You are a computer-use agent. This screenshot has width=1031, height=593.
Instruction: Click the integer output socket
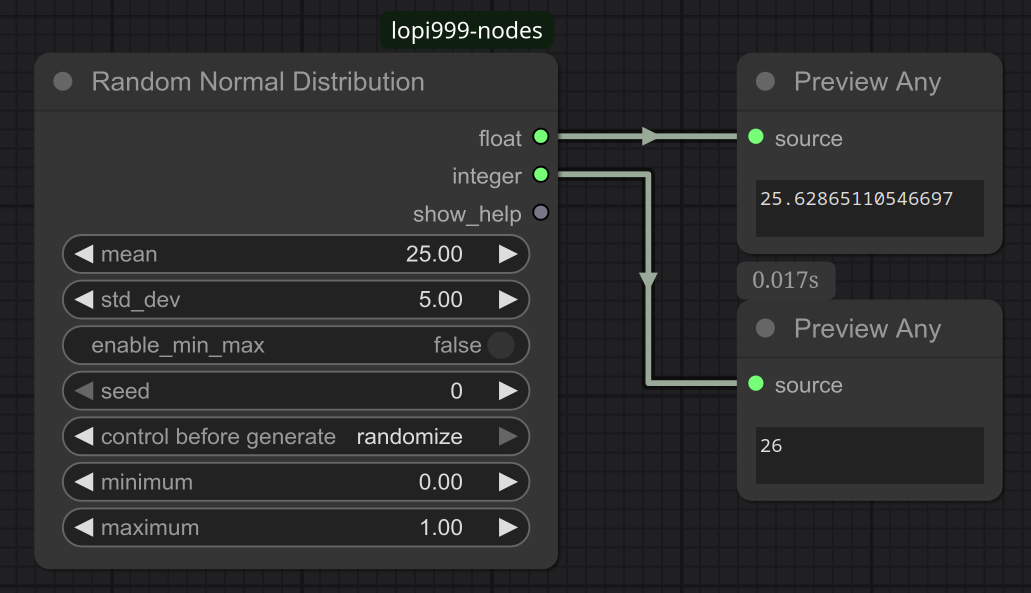point(540,175)
